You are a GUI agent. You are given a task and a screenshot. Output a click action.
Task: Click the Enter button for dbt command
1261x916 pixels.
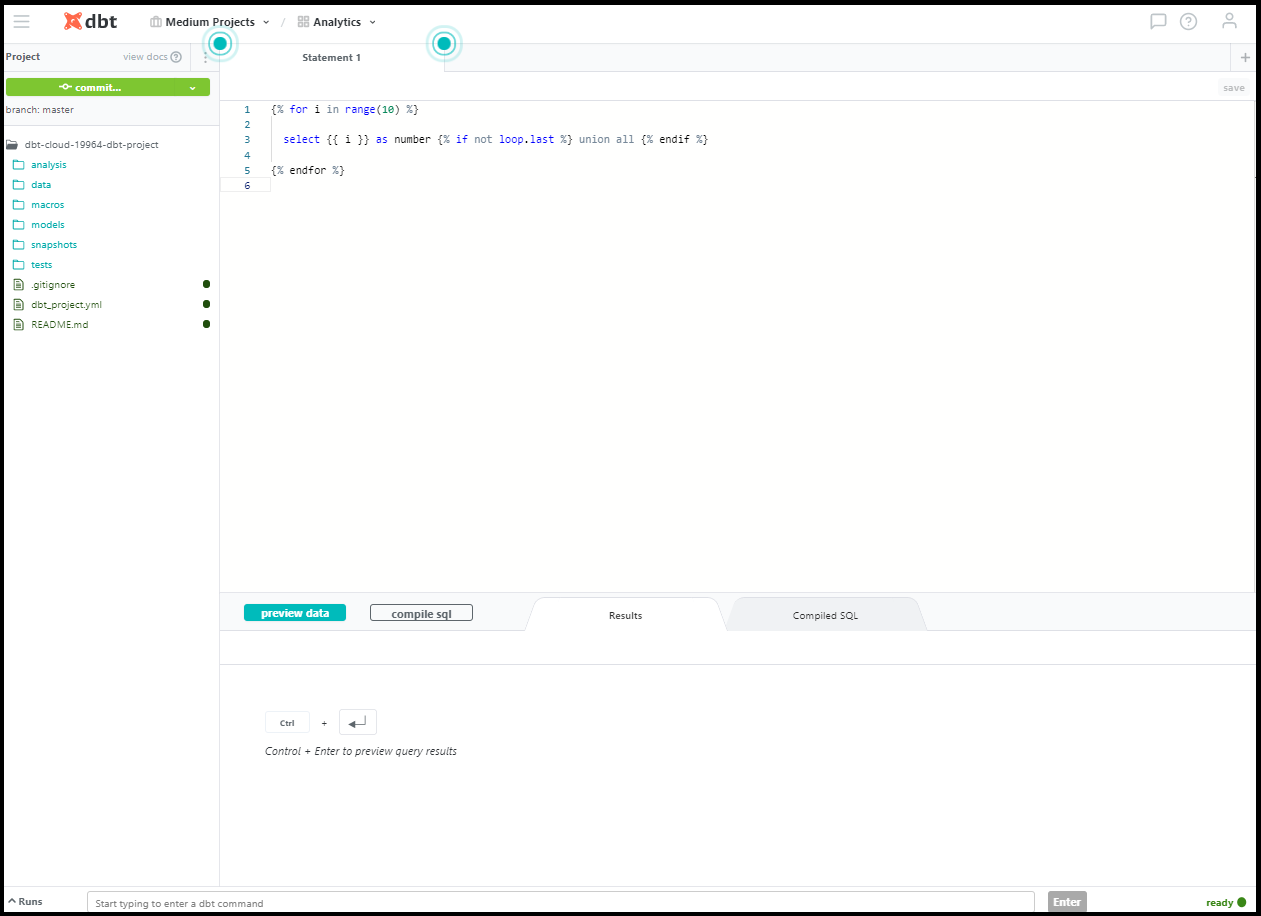pos(1067,902)
